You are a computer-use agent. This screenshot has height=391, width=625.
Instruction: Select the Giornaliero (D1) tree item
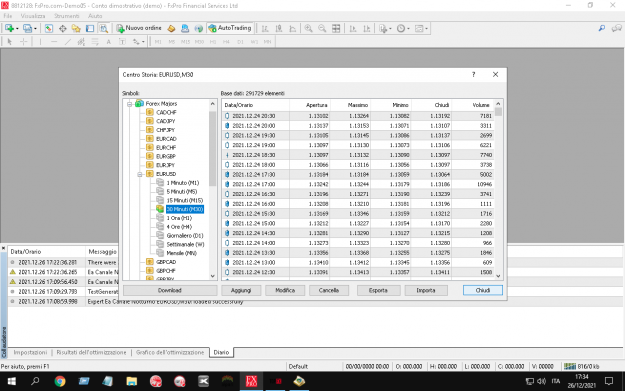pos(185,236)
